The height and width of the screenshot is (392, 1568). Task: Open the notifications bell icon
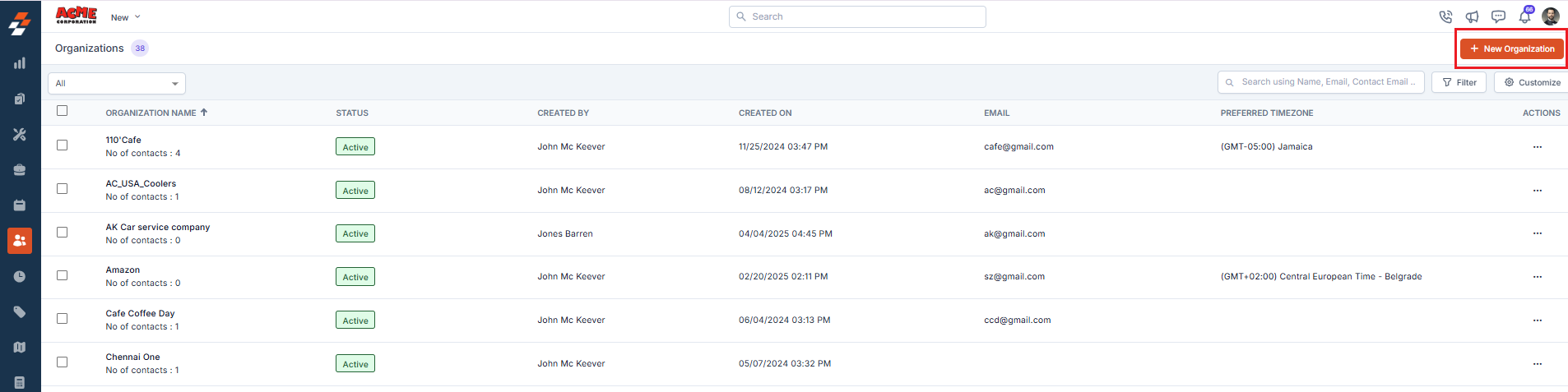1524,16
